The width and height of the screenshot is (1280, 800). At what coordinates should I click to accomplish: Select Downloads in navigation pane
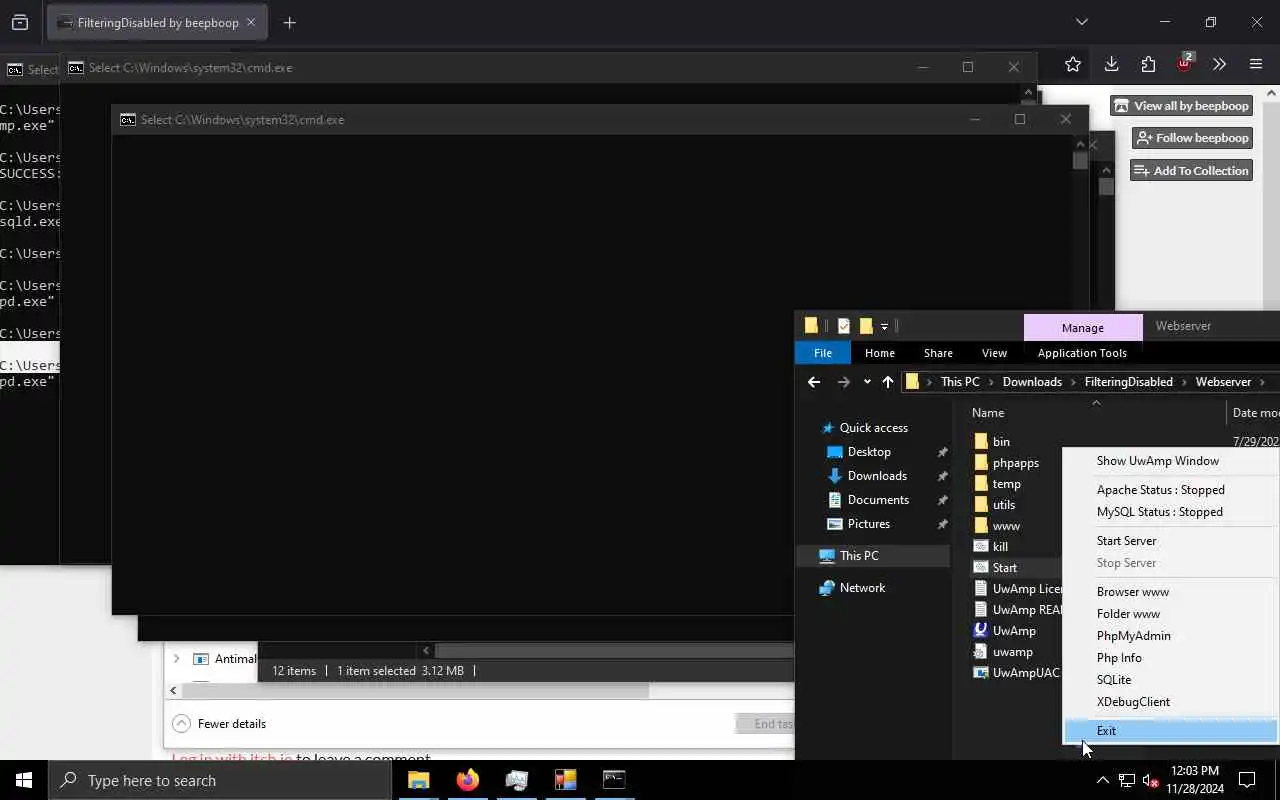point(877,476)
